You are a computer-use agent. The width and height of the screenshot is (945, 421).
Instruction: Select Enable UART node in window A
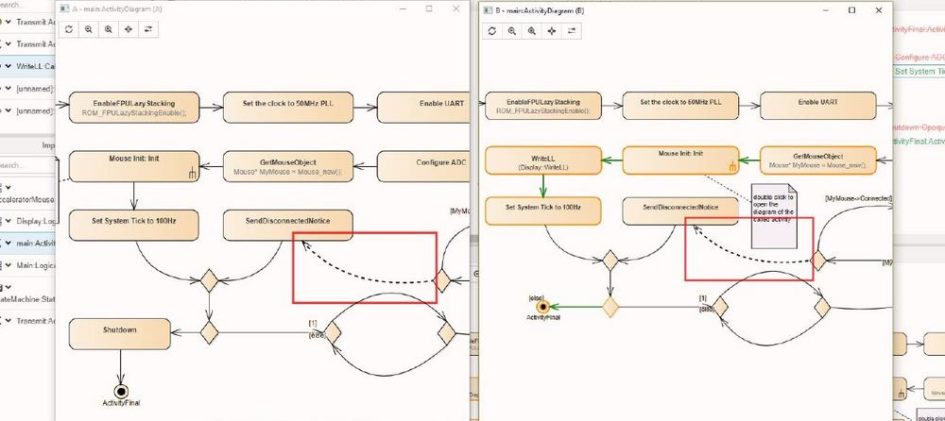point(423,107)
